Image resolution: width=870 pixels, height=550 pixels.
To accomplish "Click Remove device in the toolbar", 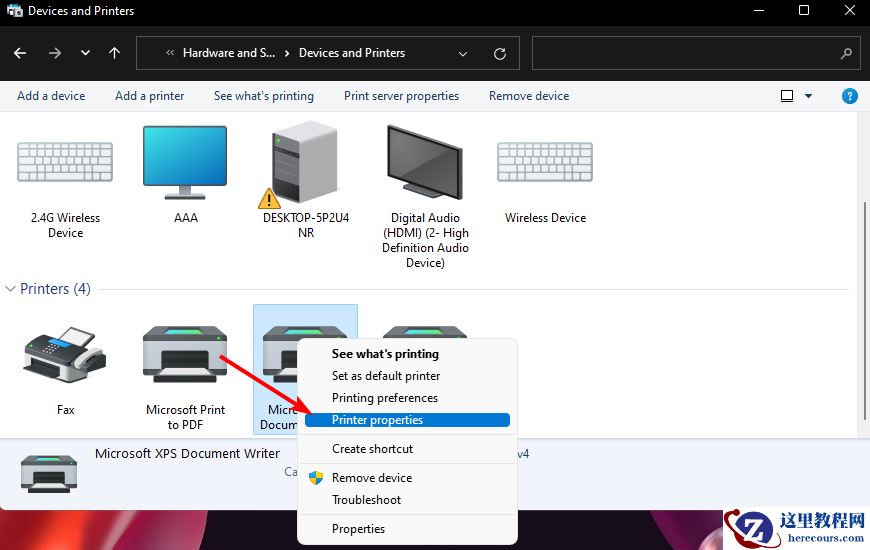I will 529,96.
